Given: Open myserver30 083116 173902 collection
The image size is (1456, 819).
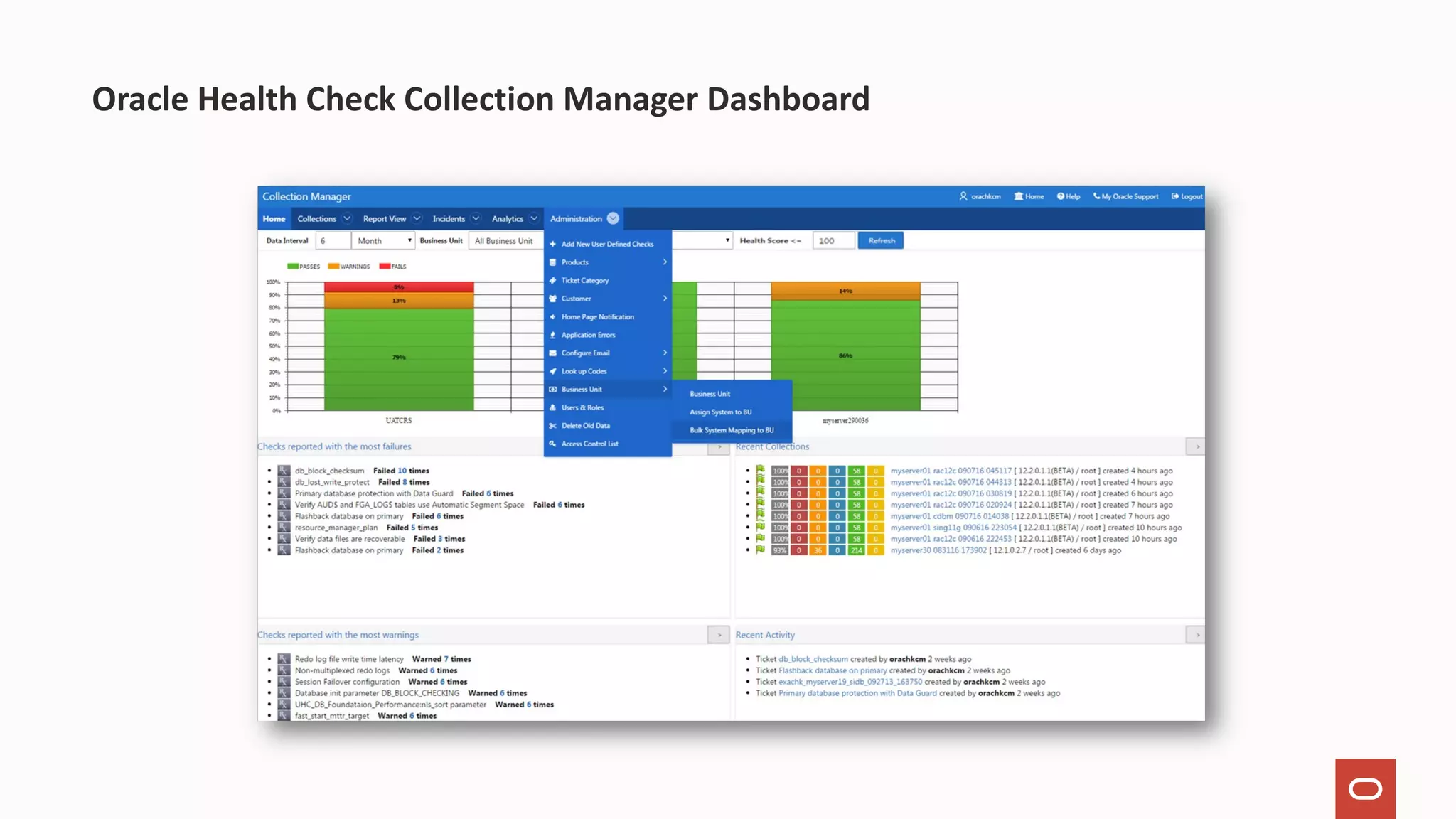Looking at the screenshot, I should point(938,550).
